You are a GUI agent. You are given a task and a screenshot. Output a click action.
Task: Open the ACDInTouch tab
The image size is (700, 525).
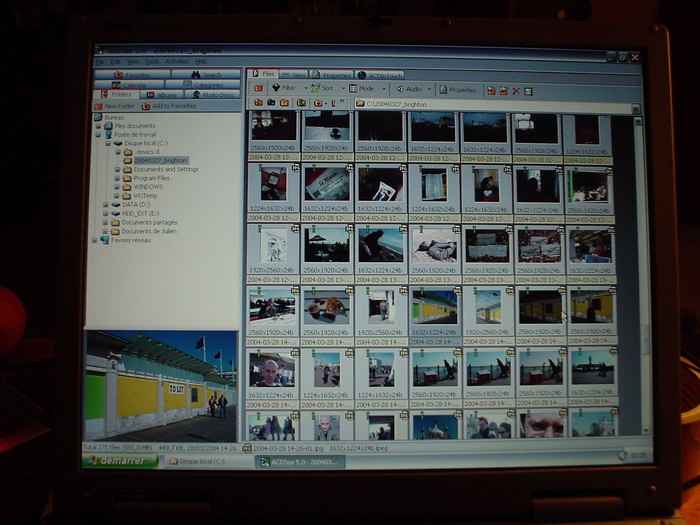pos(380,75)
